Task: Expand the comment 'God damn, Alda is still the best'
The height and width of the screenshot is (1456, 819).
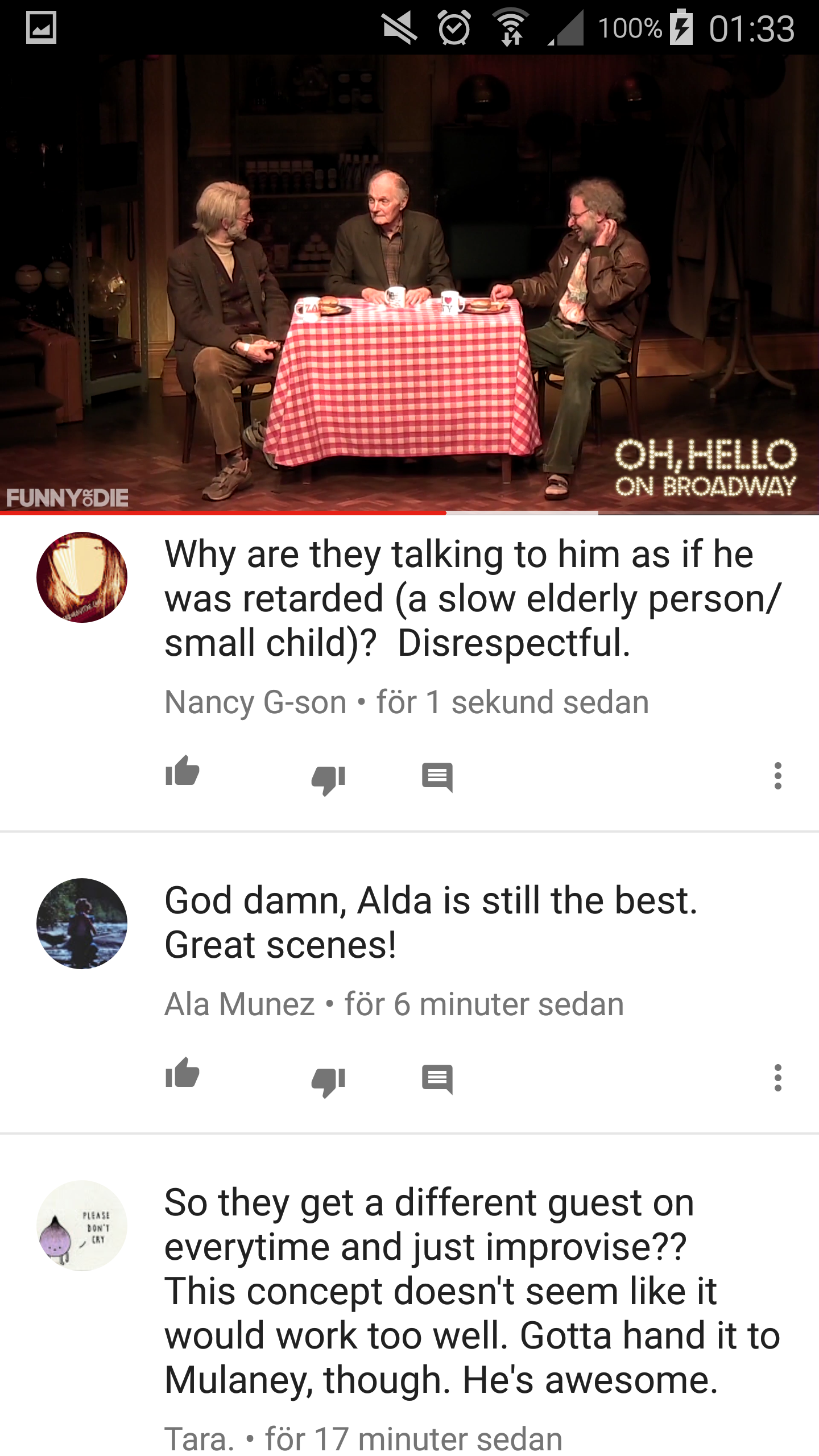Action: pyautogui.click(x=431, y=923)
